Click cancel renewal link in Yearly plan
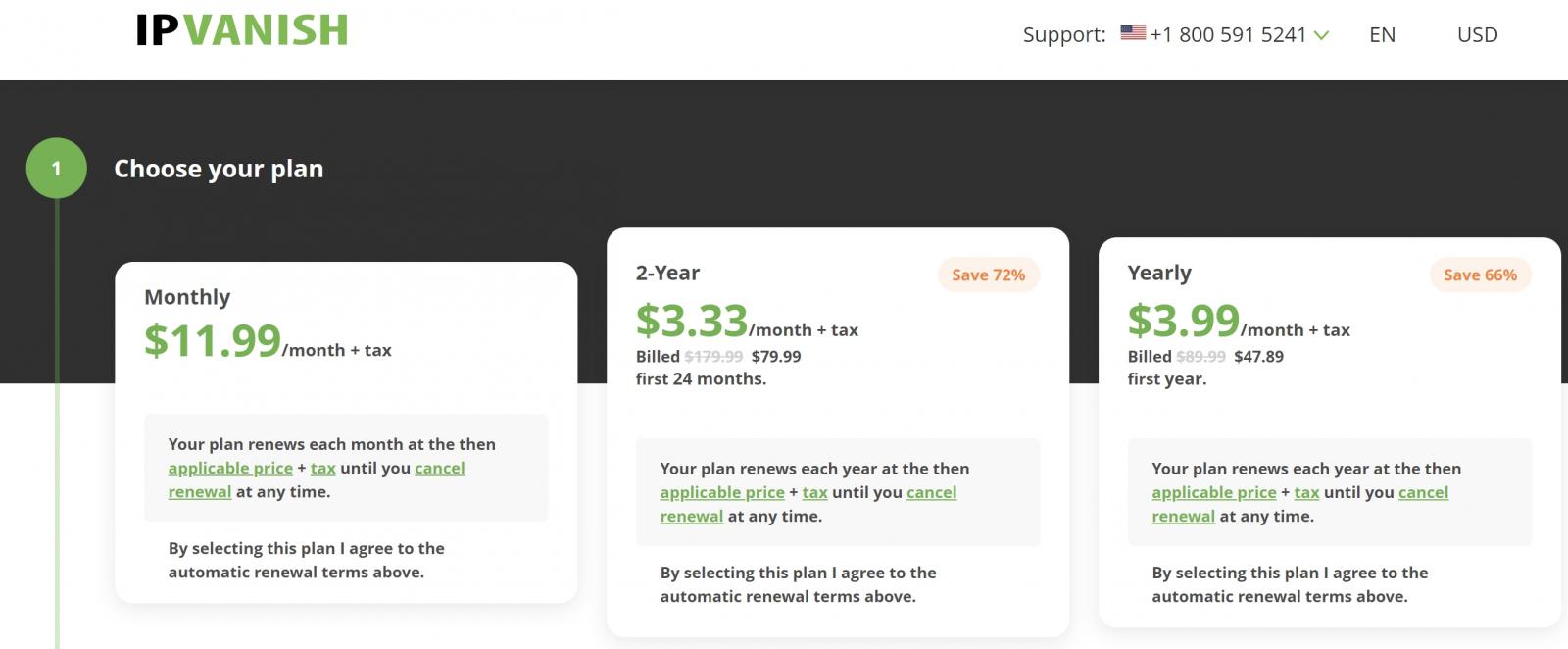Image resolution: width=1568 pixels, height=649 pixels. pos(1423,493)
